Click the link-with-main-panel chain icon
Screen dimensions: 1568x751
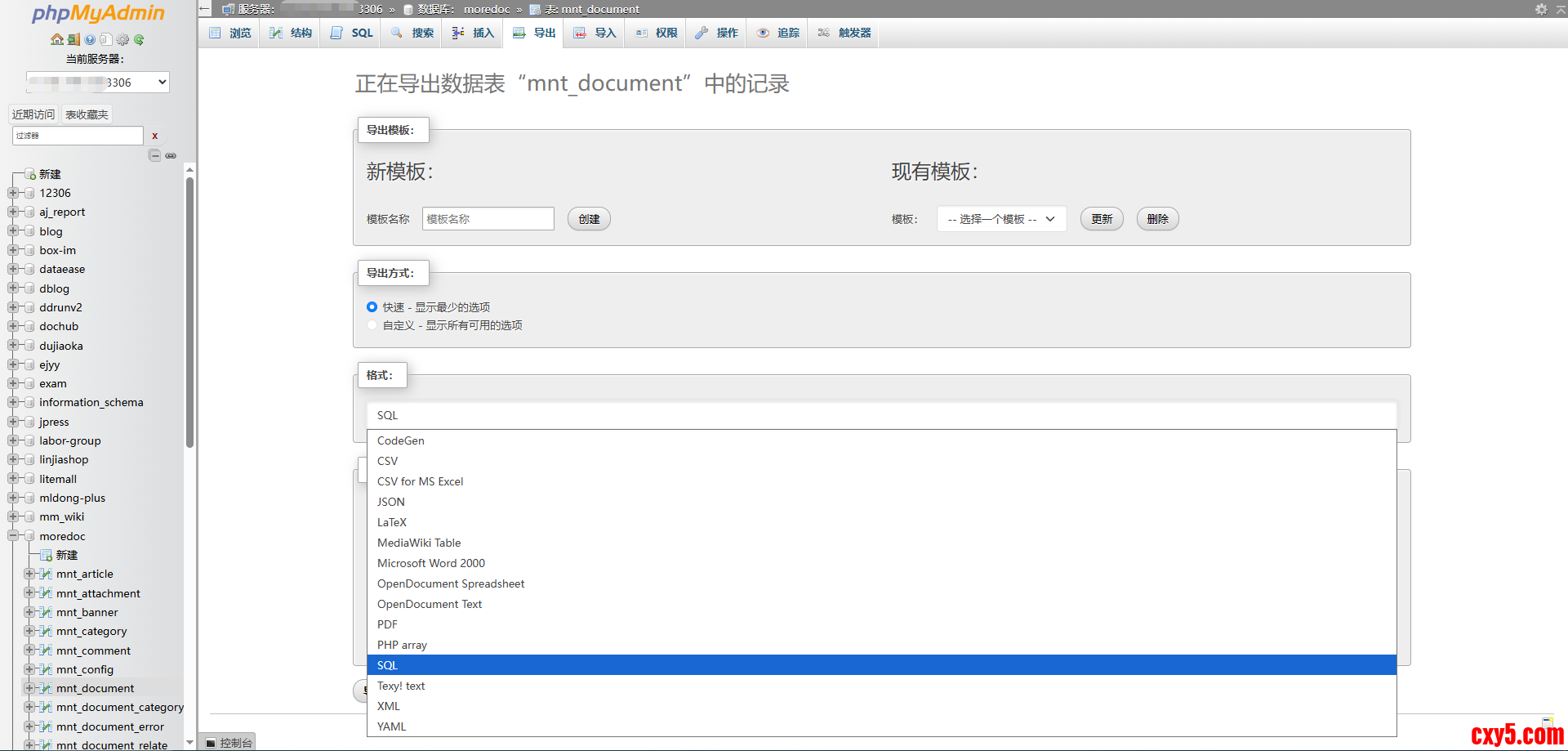click(171, 155)
